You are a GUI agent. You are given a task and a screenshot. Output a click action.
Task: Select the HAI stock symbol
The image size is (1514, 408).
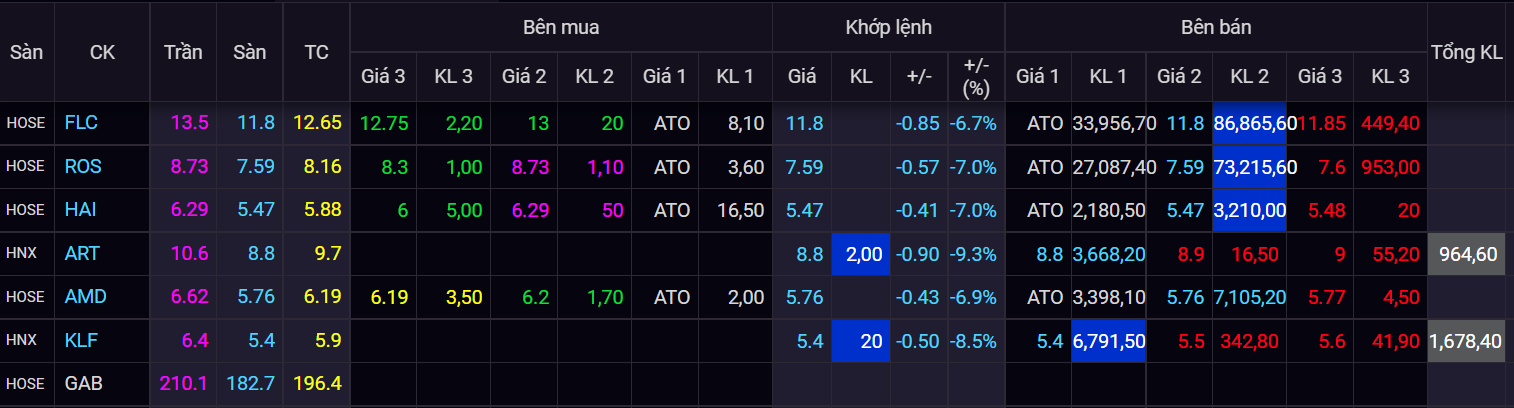coord(81,210)
